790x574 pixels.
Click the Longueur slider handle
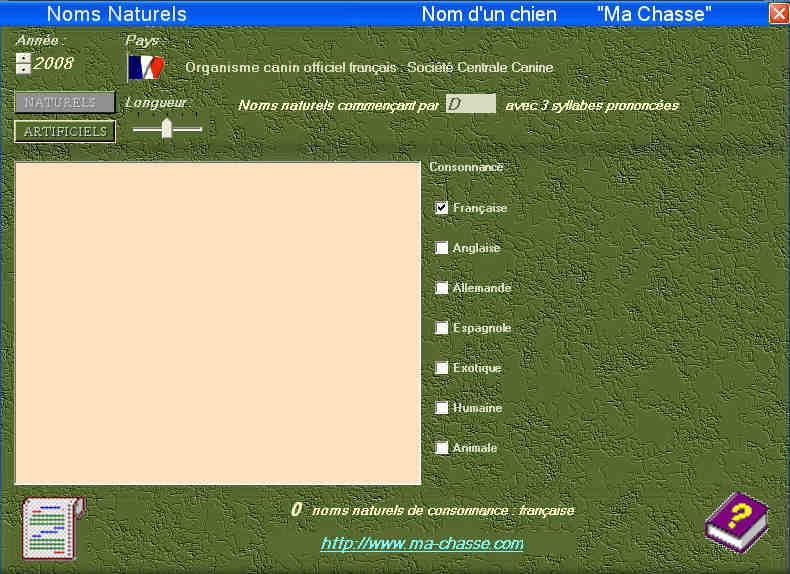coord(167,127)
